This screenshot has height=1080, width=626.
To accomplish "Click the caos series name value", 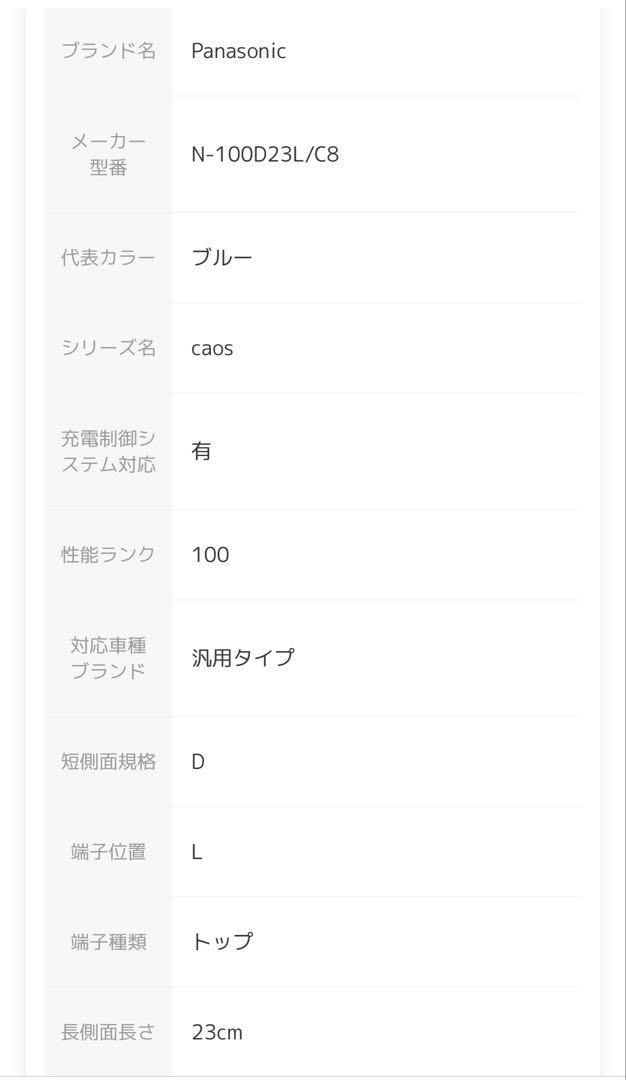I will 212,348.
